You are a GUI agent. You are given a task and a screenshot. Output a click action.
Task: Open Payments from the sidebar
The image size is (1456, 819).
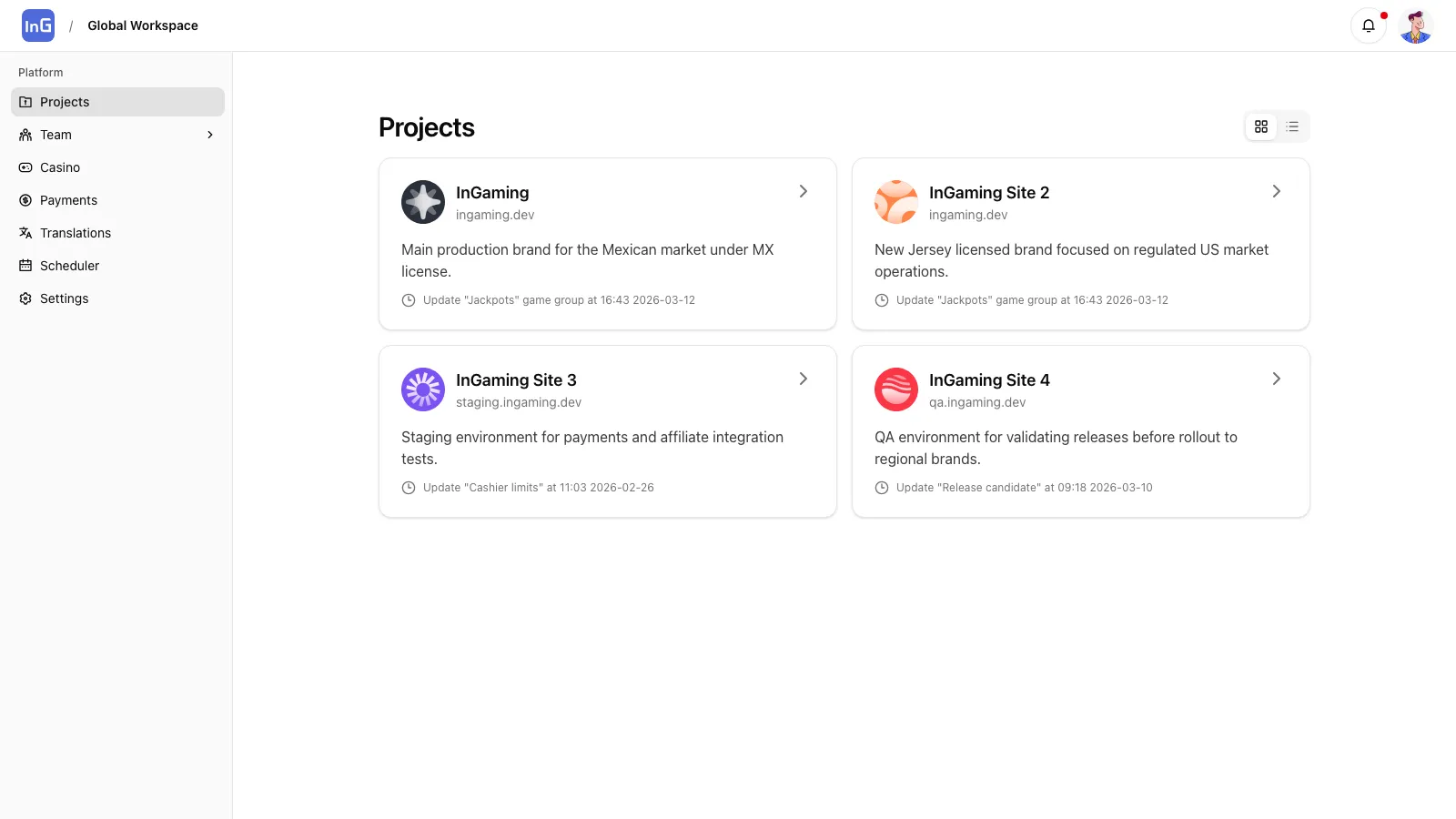(x=68, y=200)
